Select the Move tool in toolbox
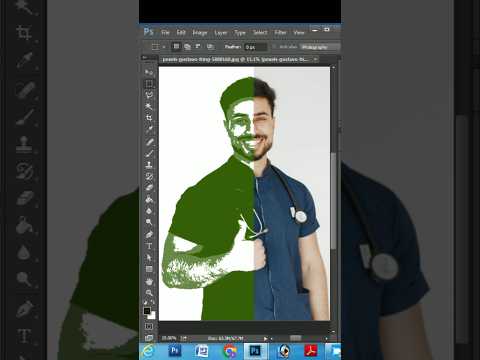 coord(149,72)
